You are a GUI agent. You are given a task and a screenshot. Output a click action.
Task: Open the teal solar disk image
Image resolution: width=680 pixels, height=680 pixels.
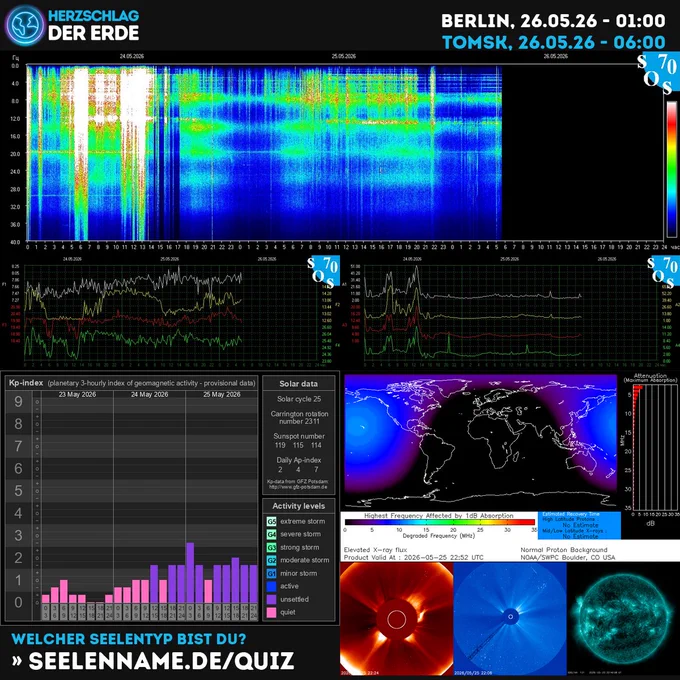point(623,619)
